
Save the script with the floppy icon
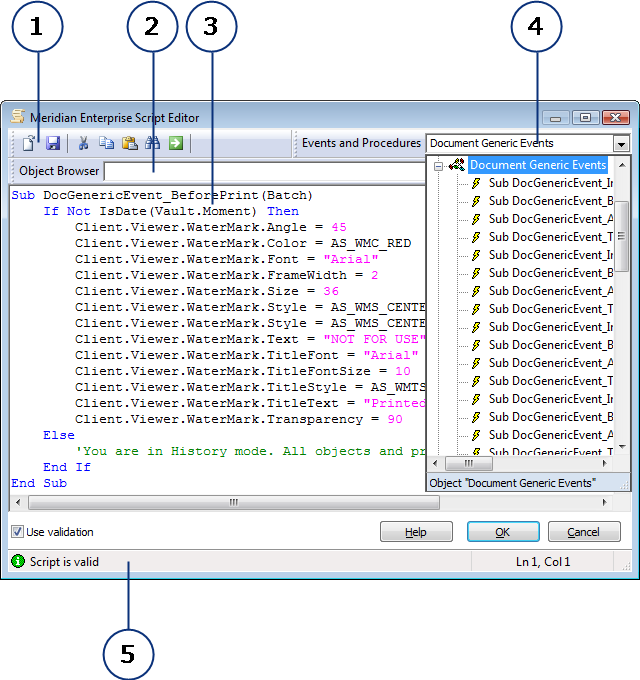coord(53,143)
